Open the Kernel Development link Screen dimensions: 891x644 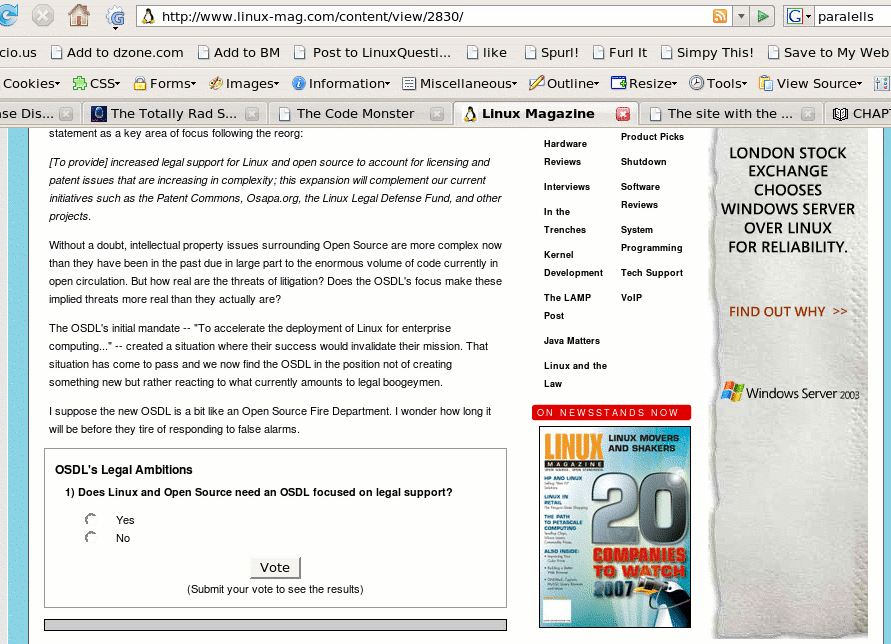573,263
